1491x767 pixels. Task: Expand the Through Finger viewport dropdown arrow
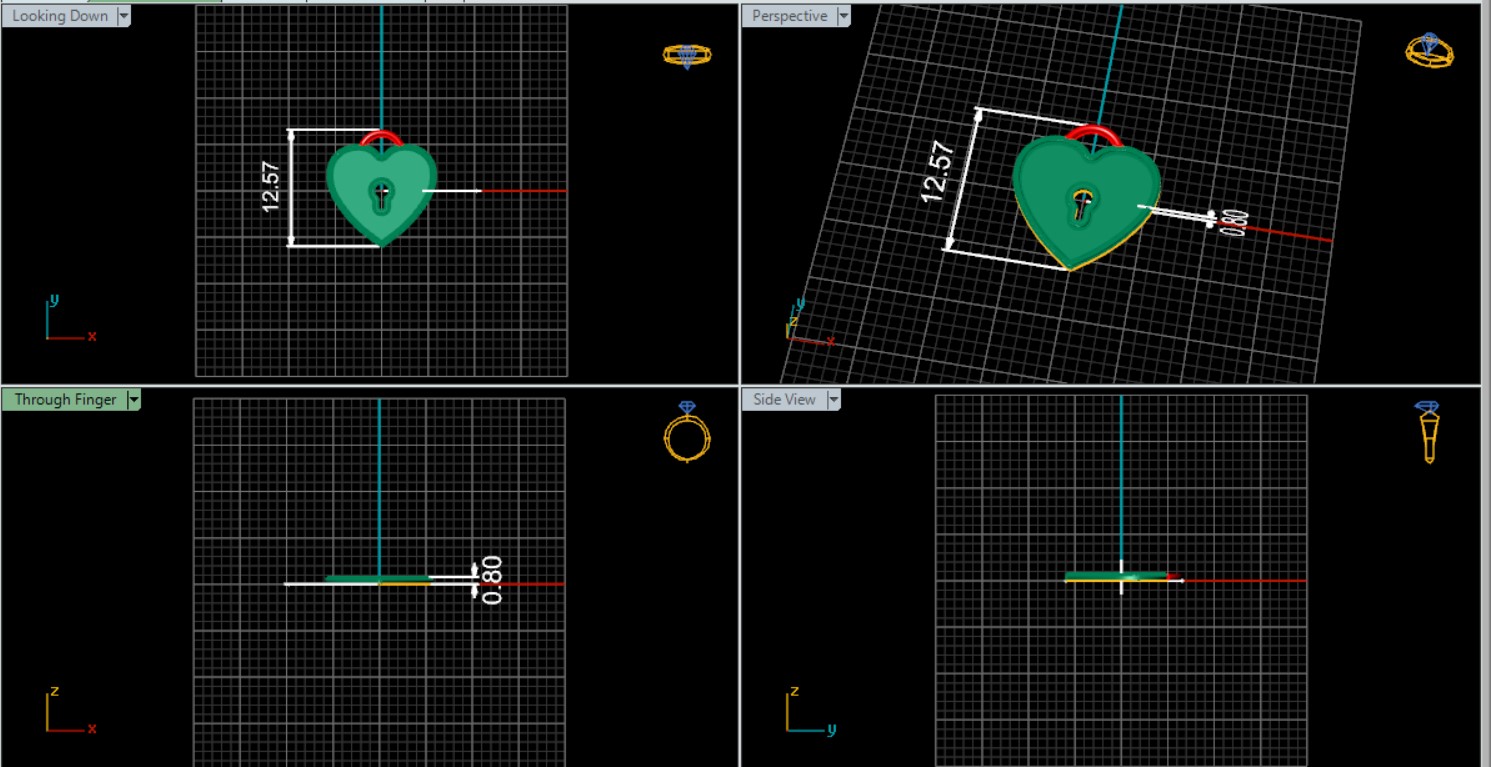[x=134, y=400]
